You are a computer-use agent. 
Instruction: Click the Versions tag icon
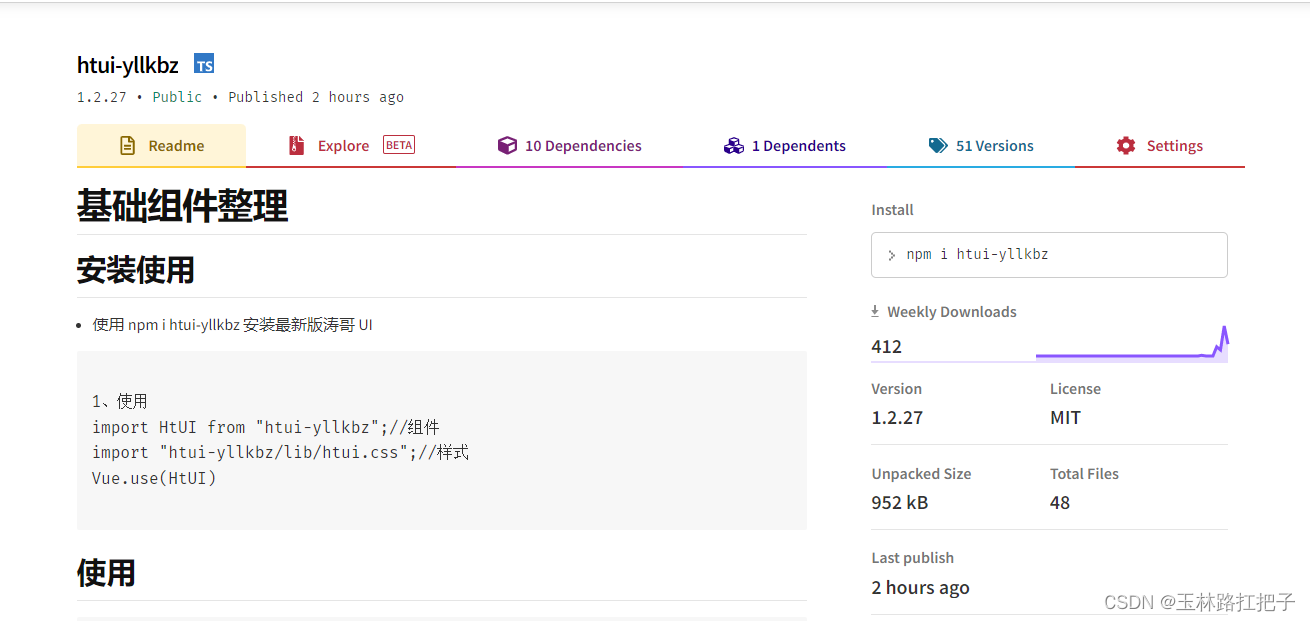pos(938,145)
